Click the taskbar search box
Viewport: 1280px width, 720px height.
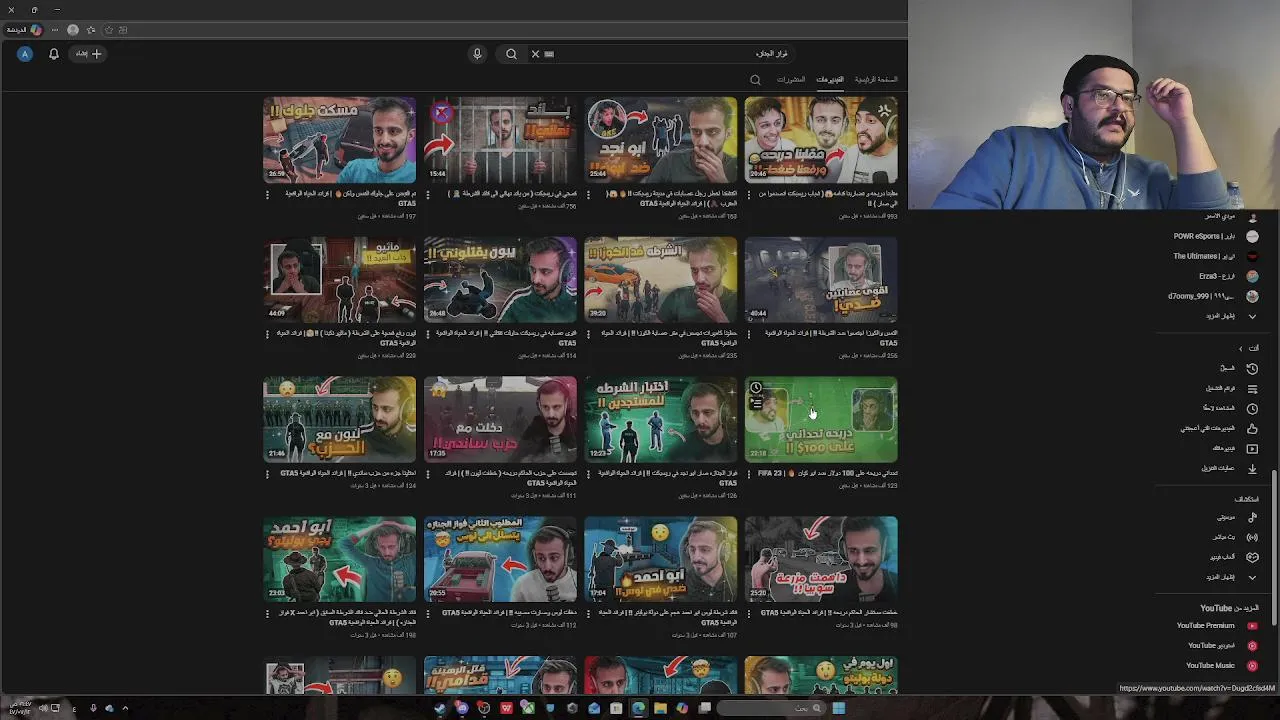(772, 708)
